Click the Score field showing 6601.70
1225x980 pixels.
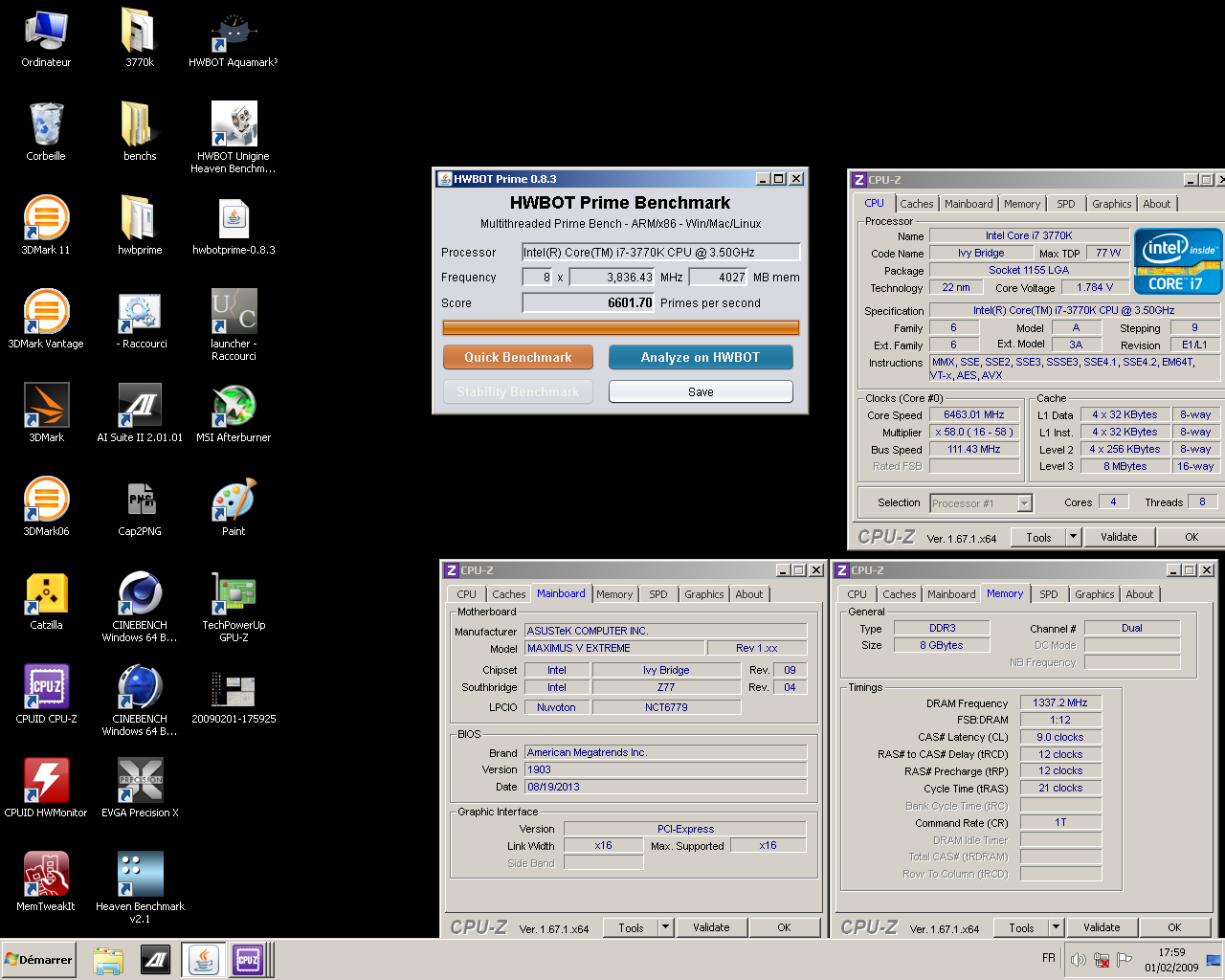(589, 302)
